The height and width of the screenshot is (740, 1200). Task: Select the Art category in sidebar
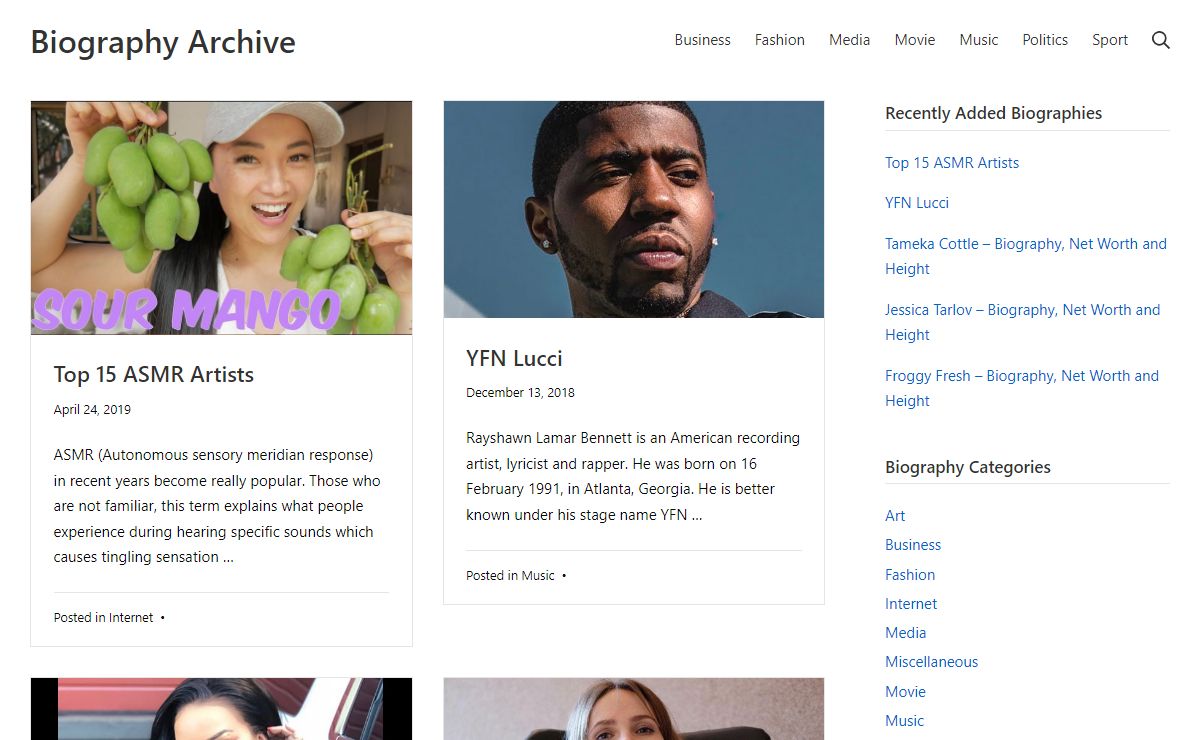click(x=895, y=516)
